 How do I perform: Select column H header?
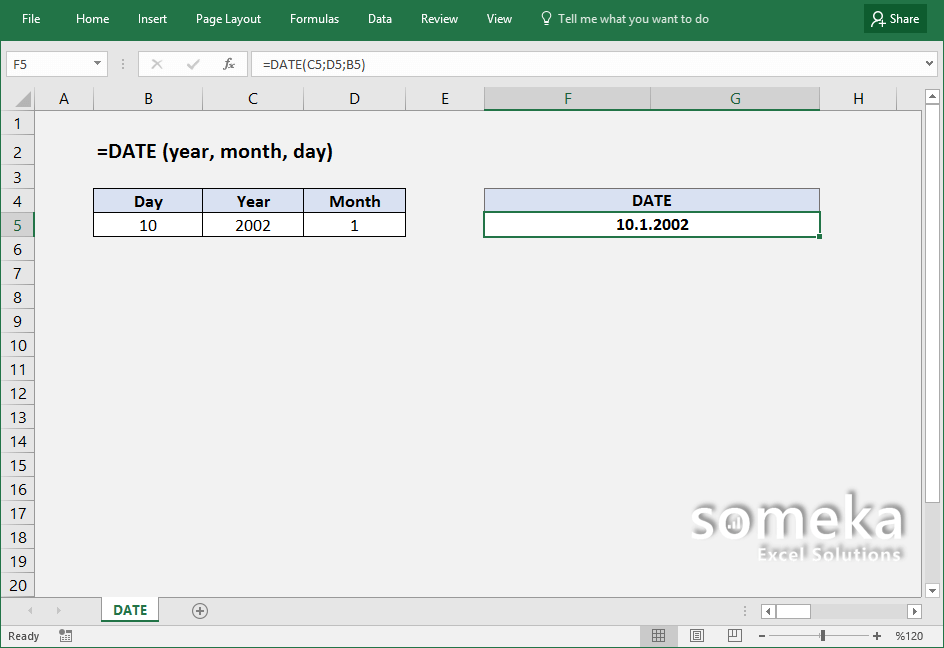[x=859, y=99]
